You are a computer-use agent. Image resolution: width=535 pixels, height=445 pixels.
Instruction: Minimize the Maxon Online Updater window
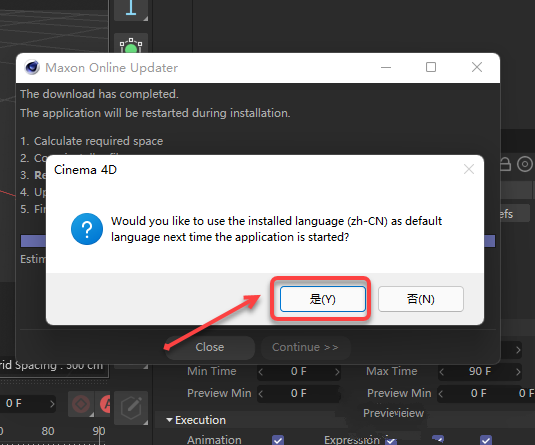coord(386,67)
